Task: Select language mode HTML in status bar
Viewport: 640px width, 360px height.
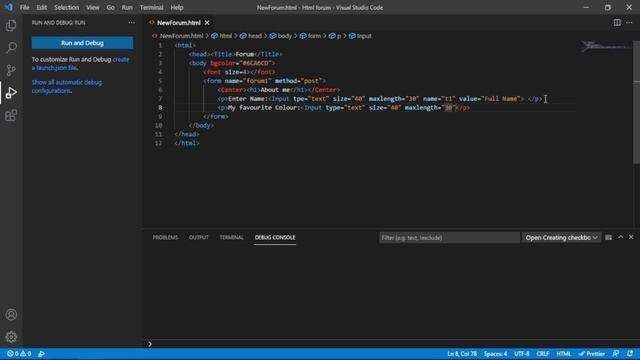Action: click(x=564, y=354)
